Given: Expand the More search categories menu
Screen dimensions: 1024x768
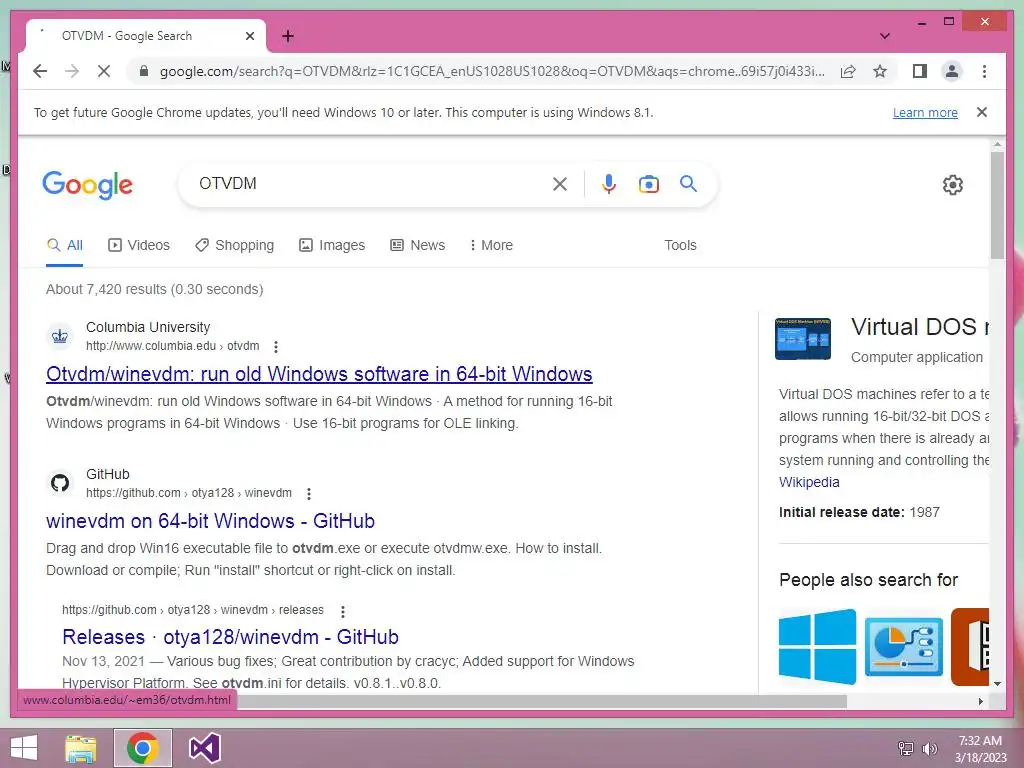Looking at the screenshot, I should (491, 246).
